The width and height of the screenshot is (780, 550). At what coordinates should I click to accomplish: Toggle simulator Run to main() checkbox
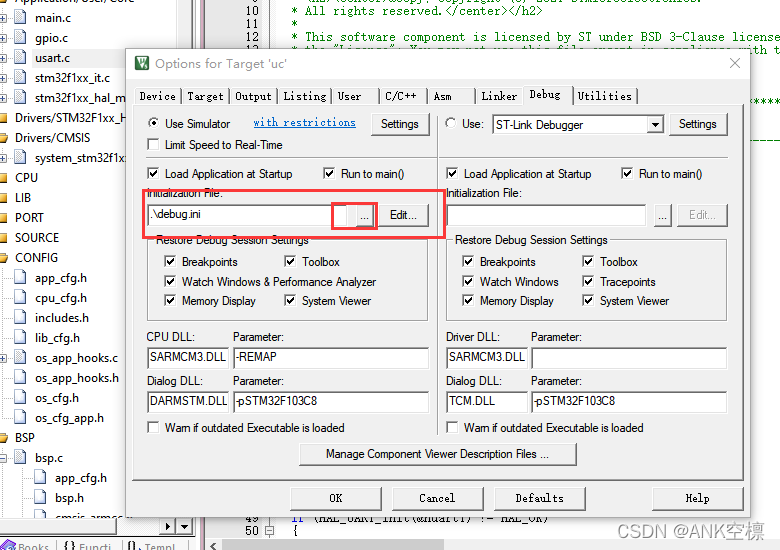329,173
